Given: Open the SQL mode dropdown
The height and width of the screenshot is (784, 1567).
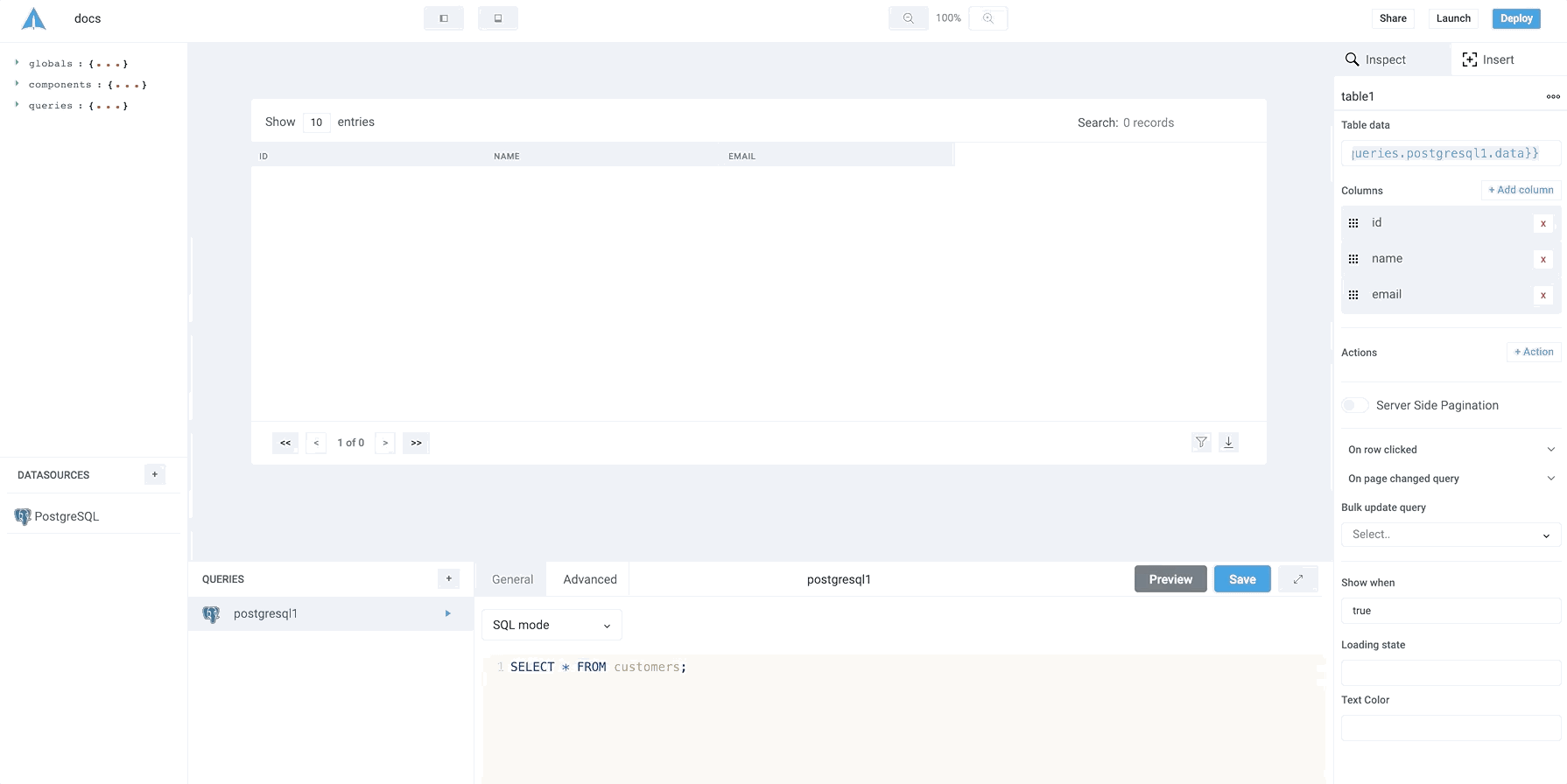Looking at the screenshot, I should (552, 626).
